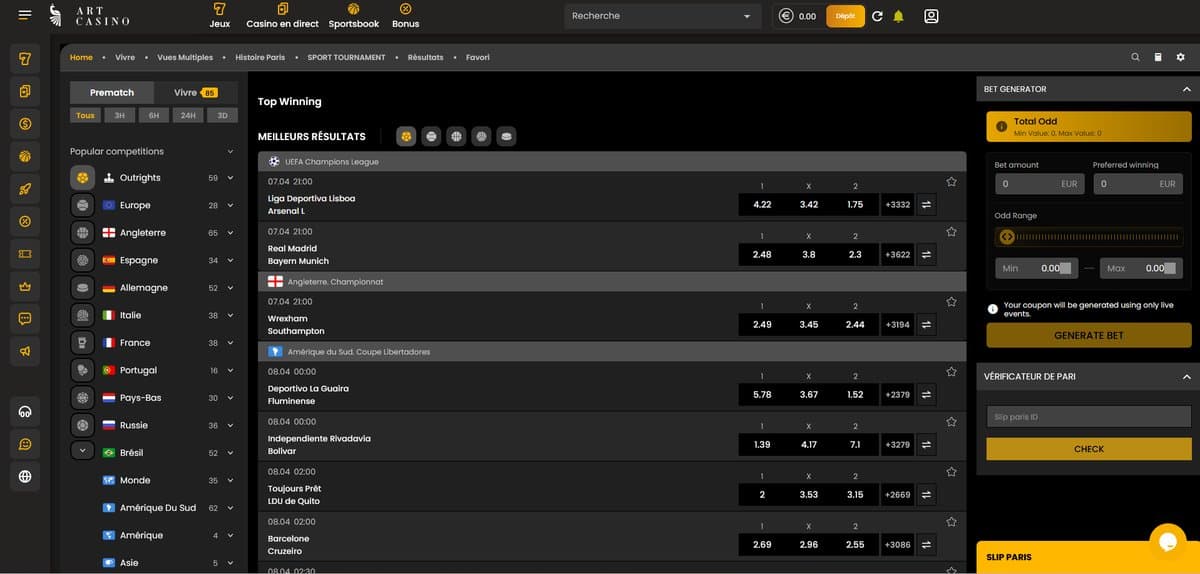
Task: Switch to the Vivre live tab
Action: tap(196, 92)
